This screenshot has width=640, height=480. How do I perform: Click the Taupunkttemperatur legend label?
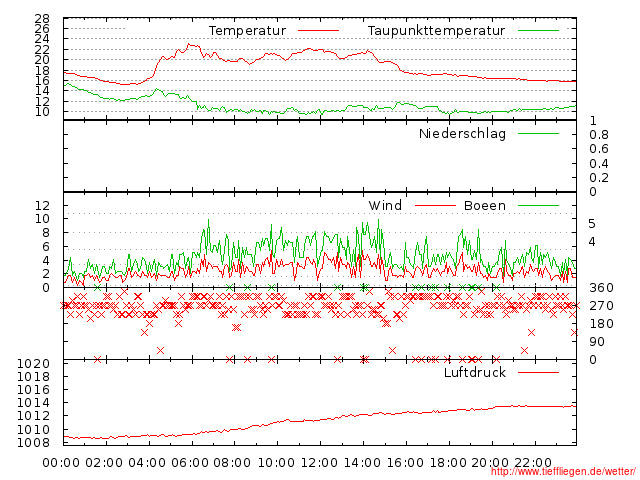[x=436, y=31]
